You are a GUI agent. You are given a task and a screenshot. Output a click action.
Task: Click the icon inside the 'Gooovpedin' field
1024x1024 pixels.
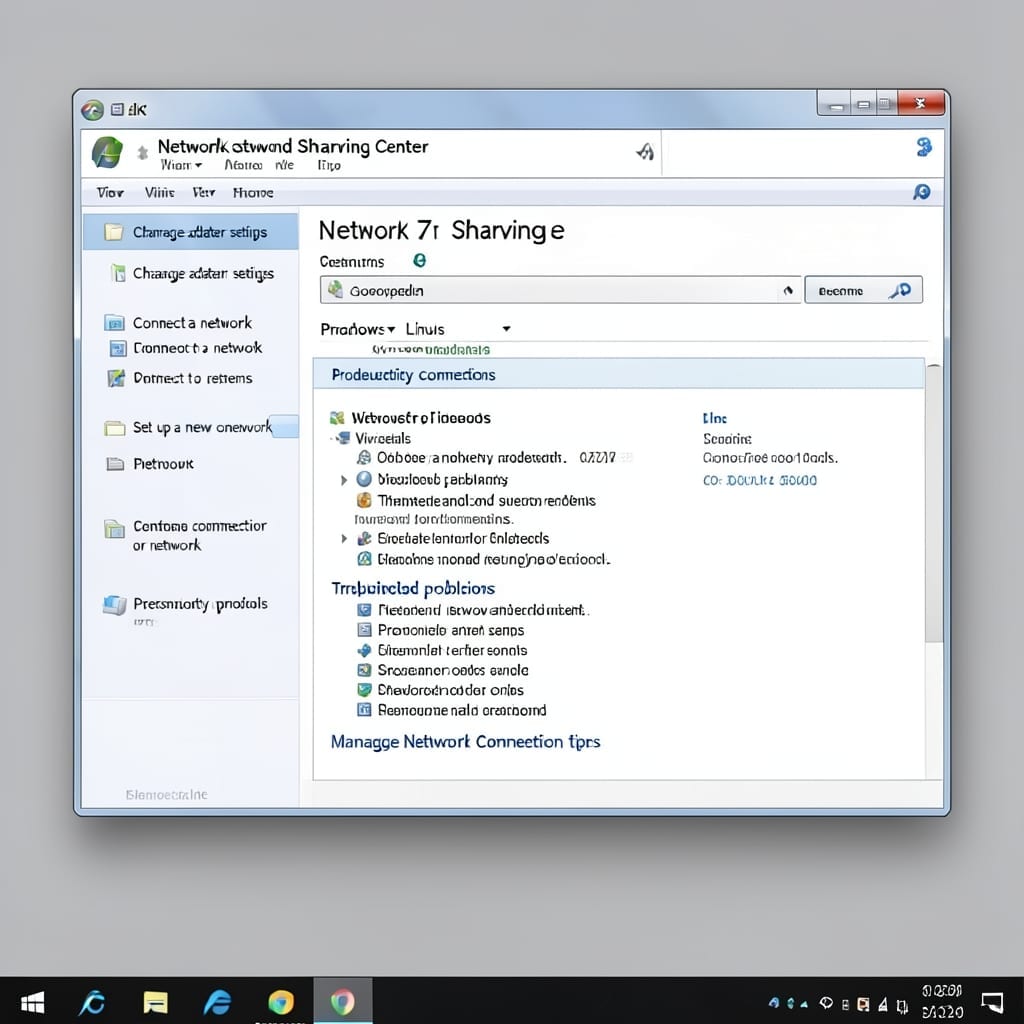click(x=335, y=289)
